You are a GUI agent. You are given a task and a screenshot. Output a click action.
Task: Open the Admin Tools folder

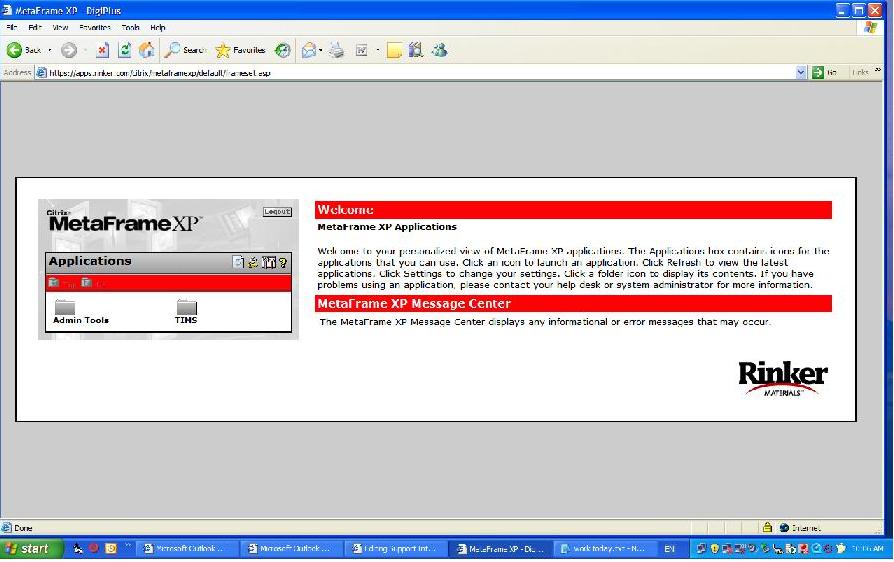[x=68, y=309]
